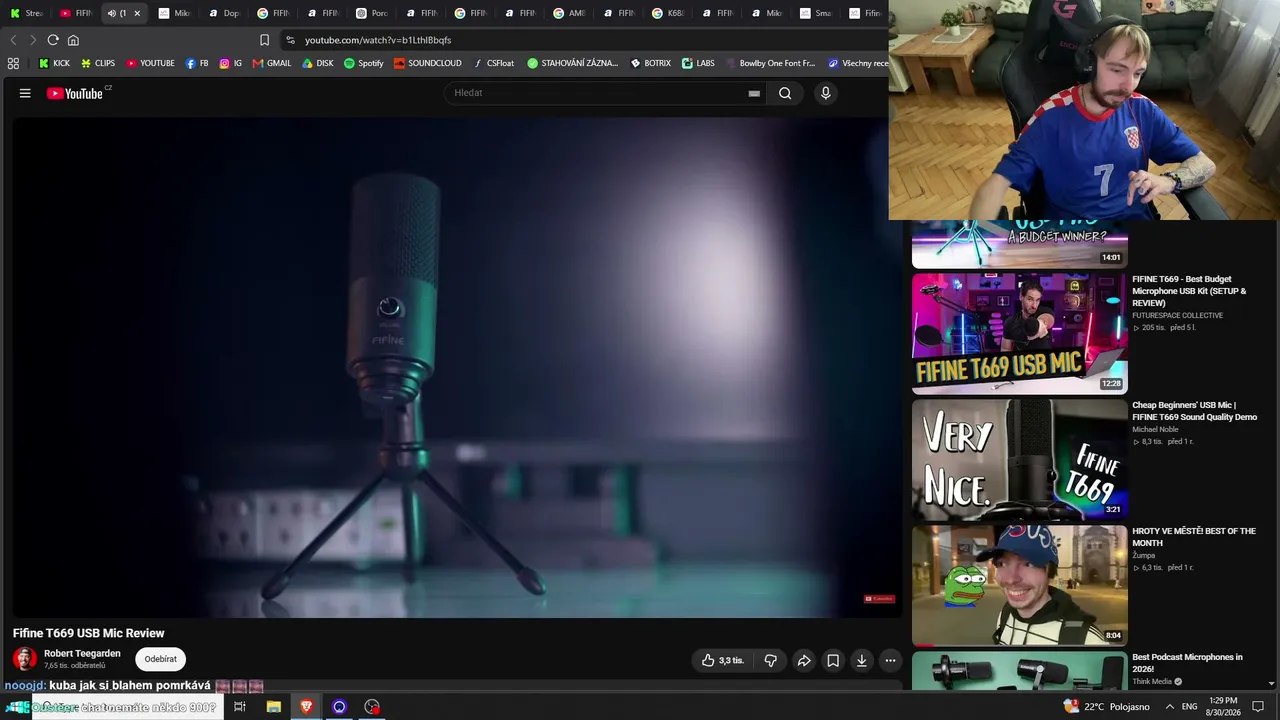The width and height of the screenshot is (1280, 720).
Task: Switch to the first FIFIN YouTube tab
Action: (75, 13)
